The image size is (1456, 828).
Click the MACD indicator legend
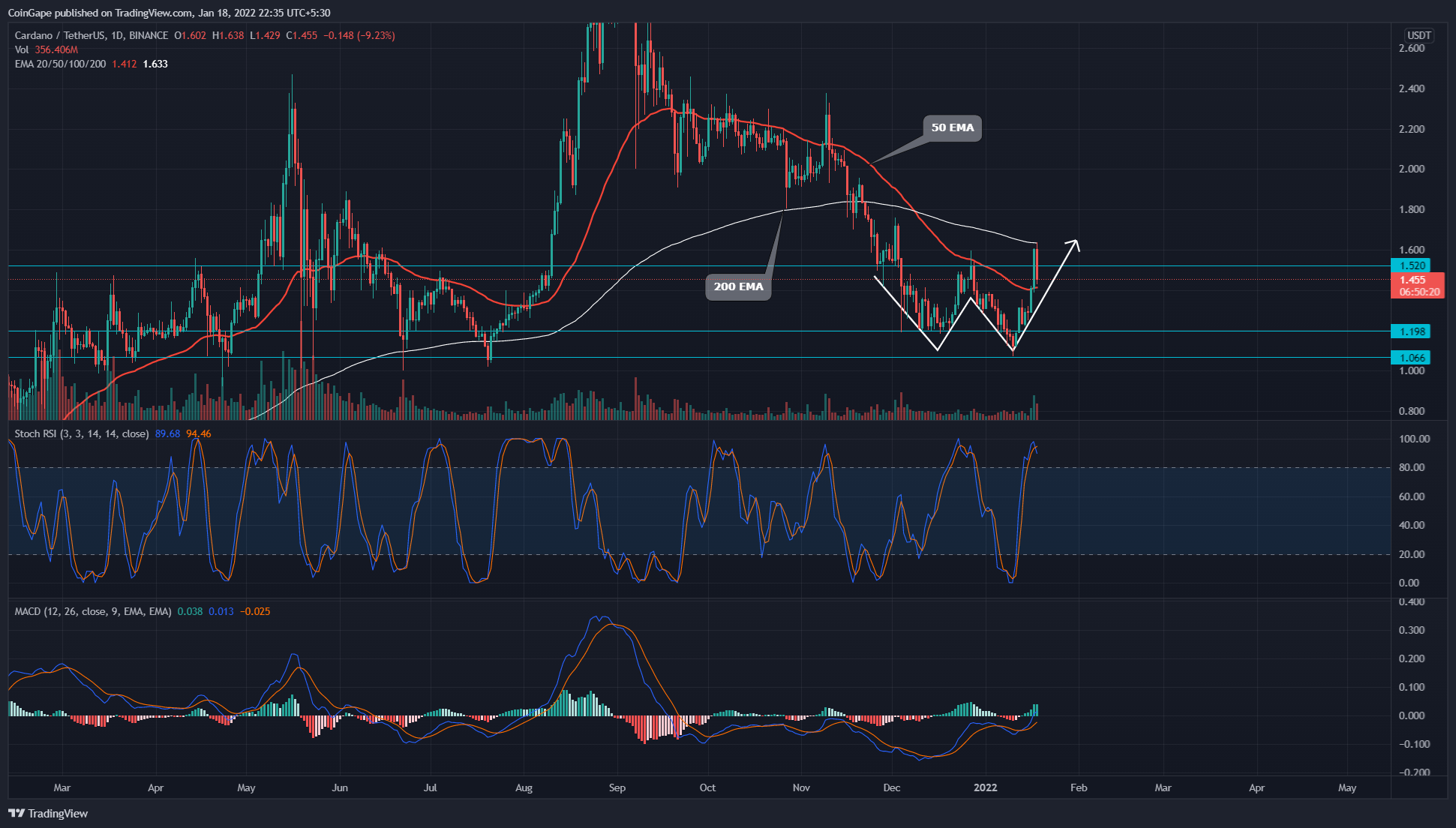click(x=93, y=611)
